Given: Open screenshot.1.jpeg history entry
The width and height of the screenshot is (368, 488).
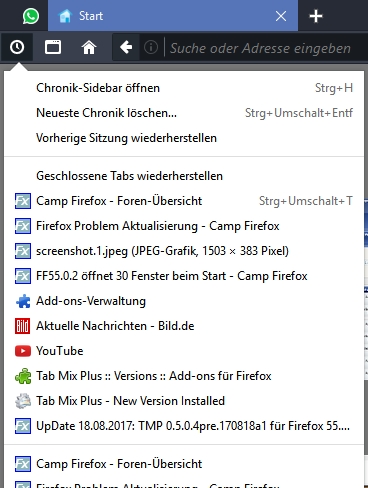Looking at the screenshot, I should 184,251.
